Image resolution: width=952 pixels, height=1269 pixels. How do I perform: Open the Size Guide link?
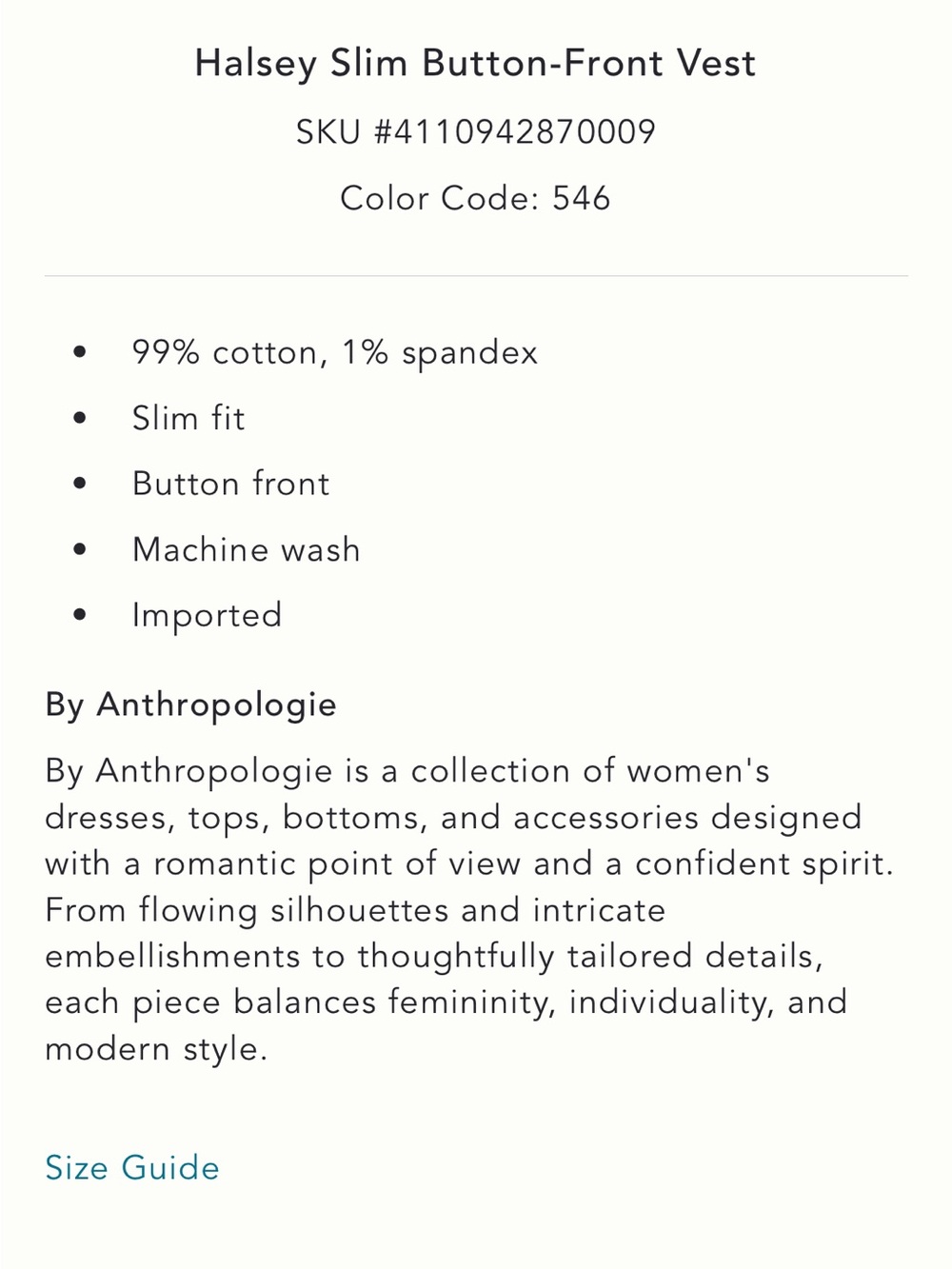132,1167
